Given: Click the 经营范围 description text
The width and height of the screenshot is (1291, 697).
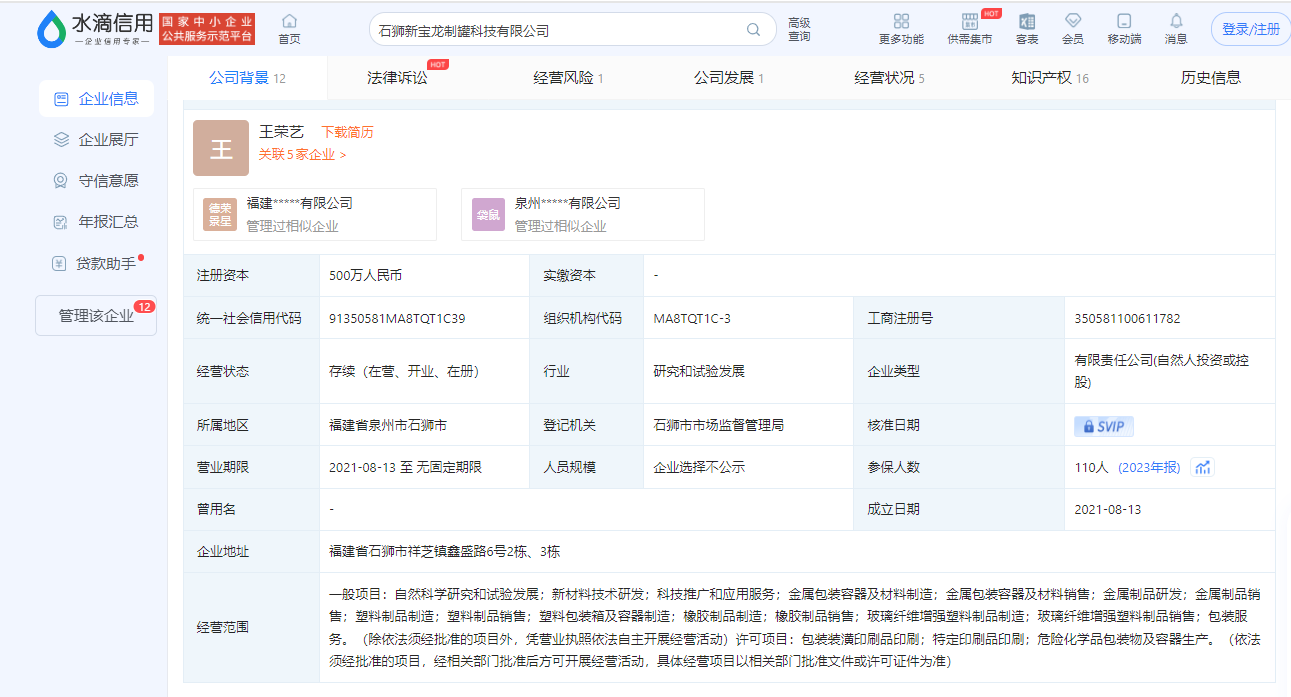Looking at the screenshot, I should pyautogui.click(x=795, y=628).
